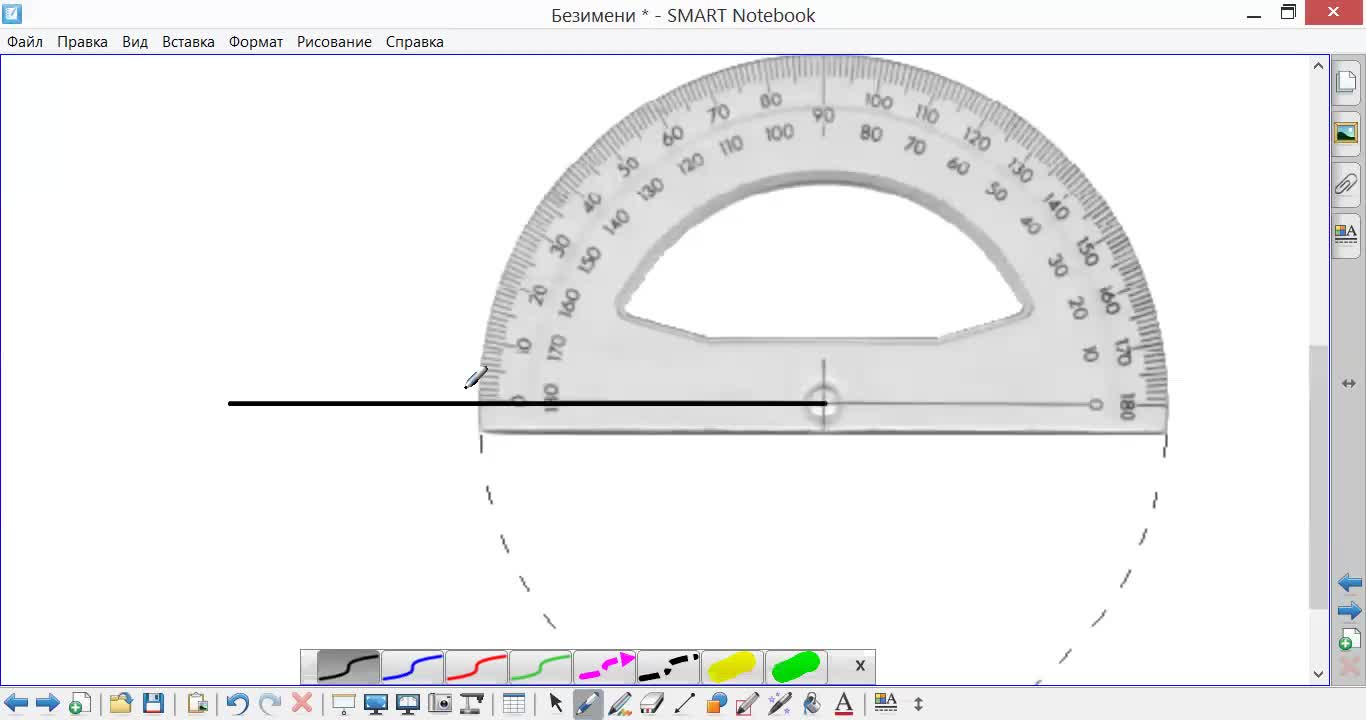Go to next page from right sidebar
The image size is (1366, 720).
pos(1349,610)
